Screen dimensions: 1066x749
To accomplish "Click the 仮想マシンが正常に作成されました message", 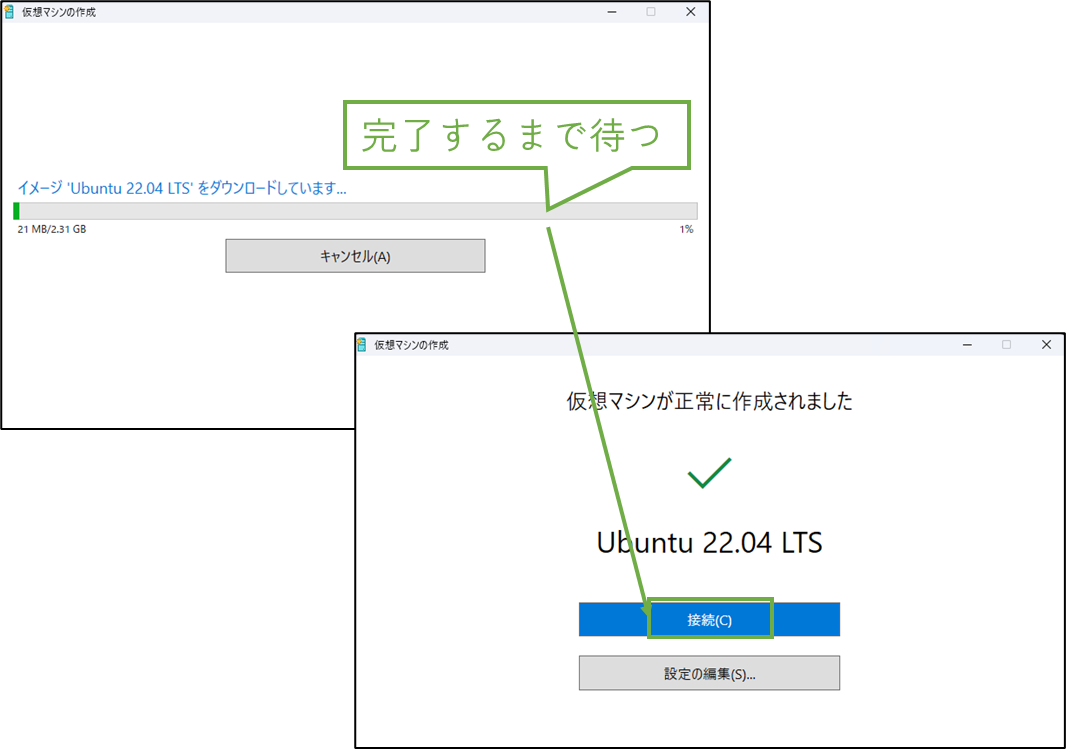I will click(709, 401).
